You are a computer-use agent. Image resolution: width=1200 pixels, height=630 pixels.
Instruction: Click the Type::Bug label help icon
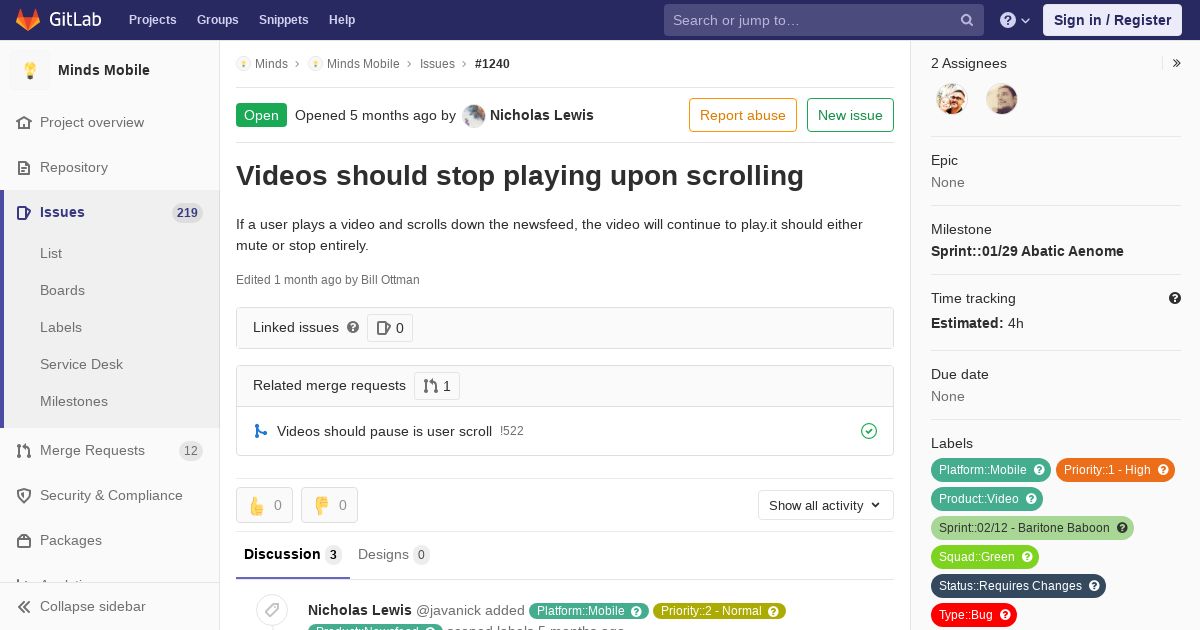tap(1005, 615)
